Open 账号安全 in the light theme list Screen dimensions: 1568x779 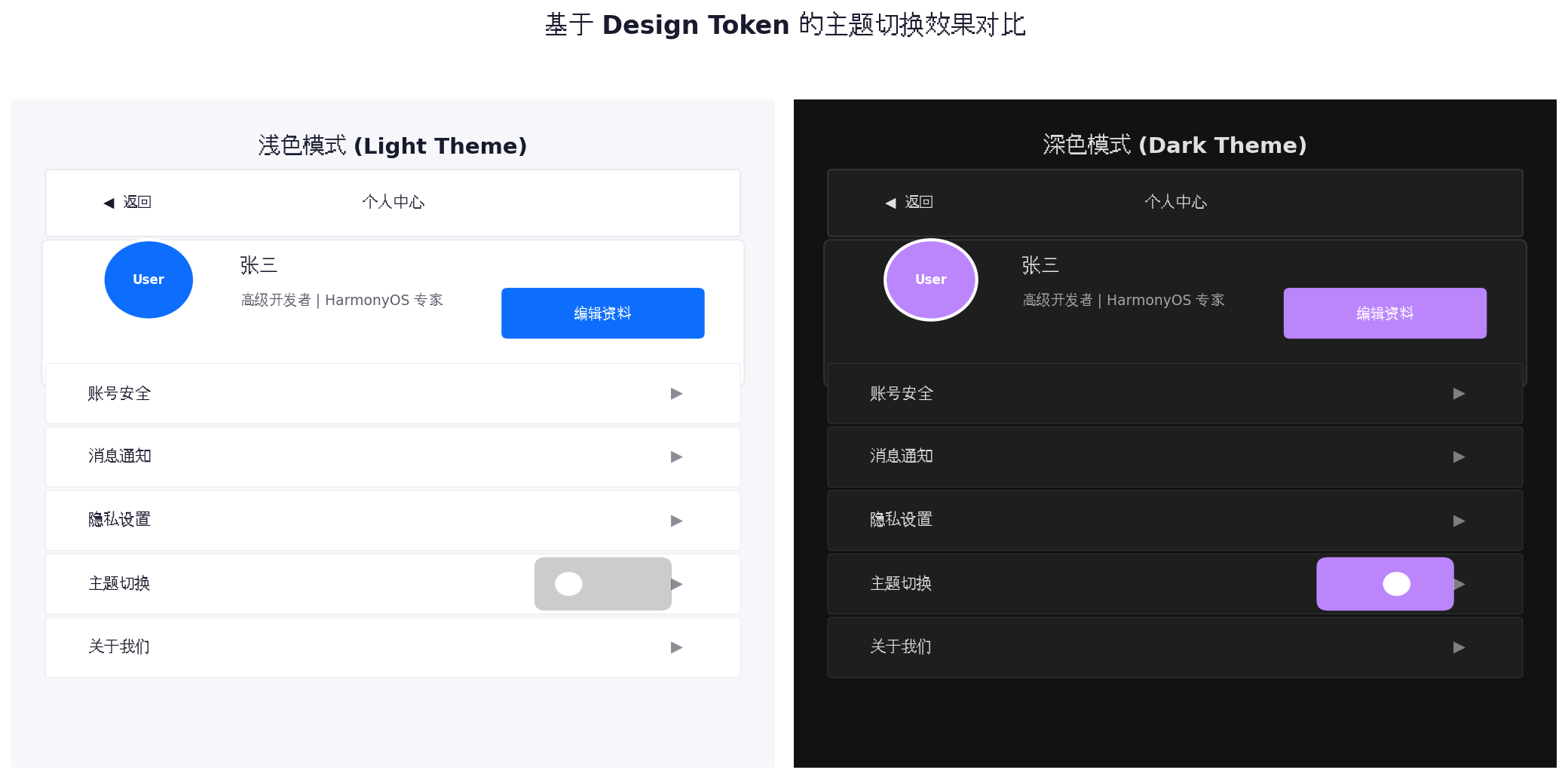pos(393,393)
